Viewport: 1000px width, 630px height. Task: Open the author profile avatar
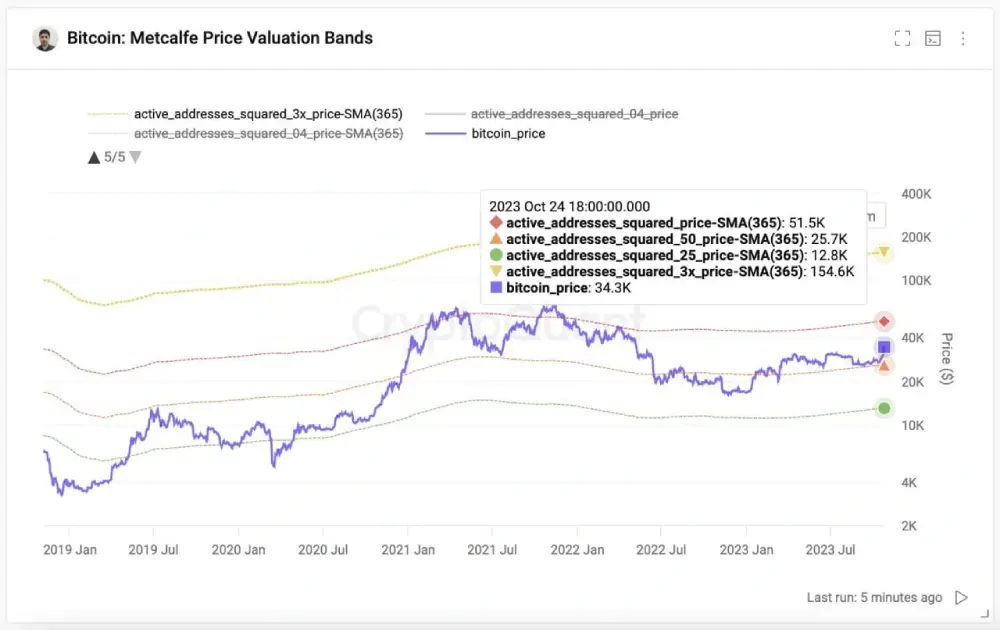(x=45, y=38)
